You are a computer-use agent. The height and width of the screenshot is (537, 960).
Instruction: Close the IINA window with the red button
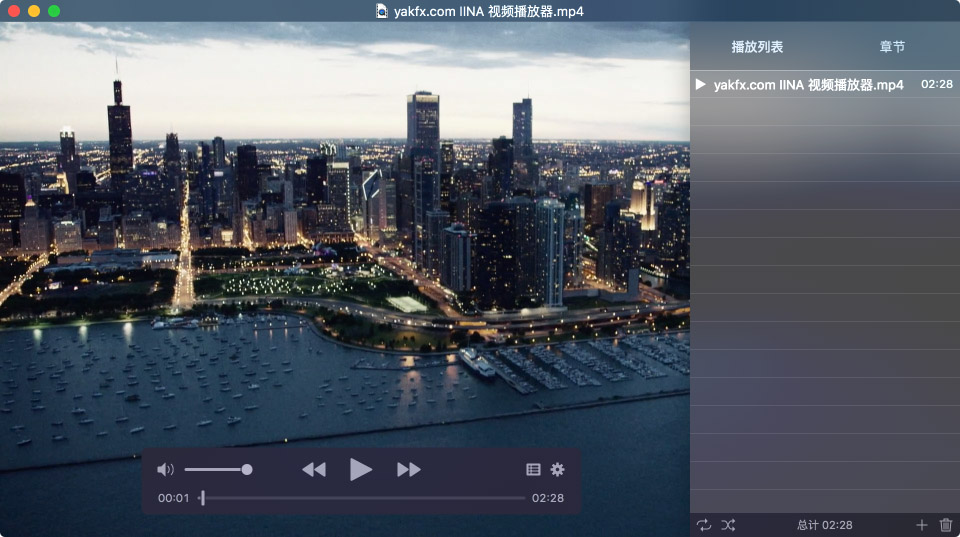tap(14, 11)
